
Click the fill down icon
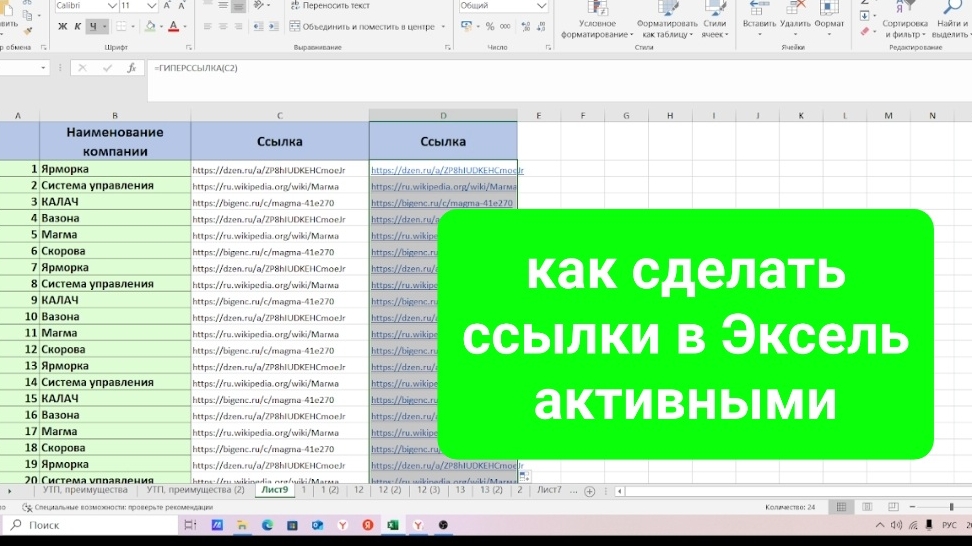865,16
